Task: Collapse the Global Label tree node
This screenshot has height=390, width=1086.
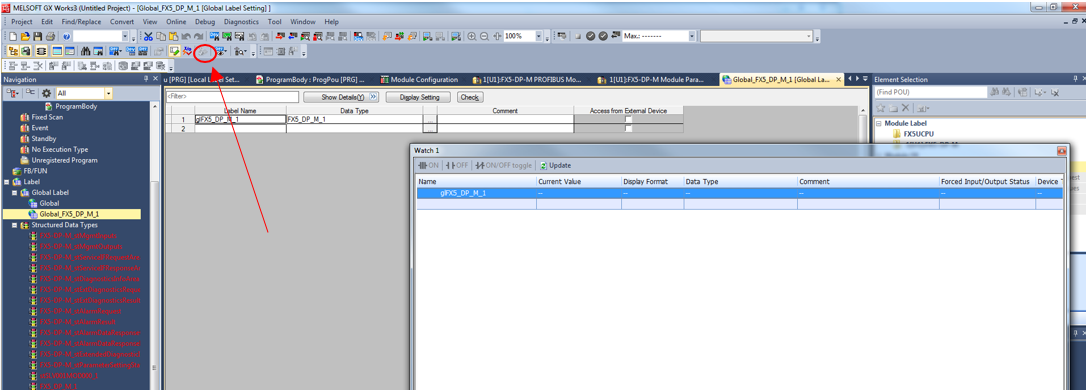Action: pyautogui.click(x=15, y=193)
